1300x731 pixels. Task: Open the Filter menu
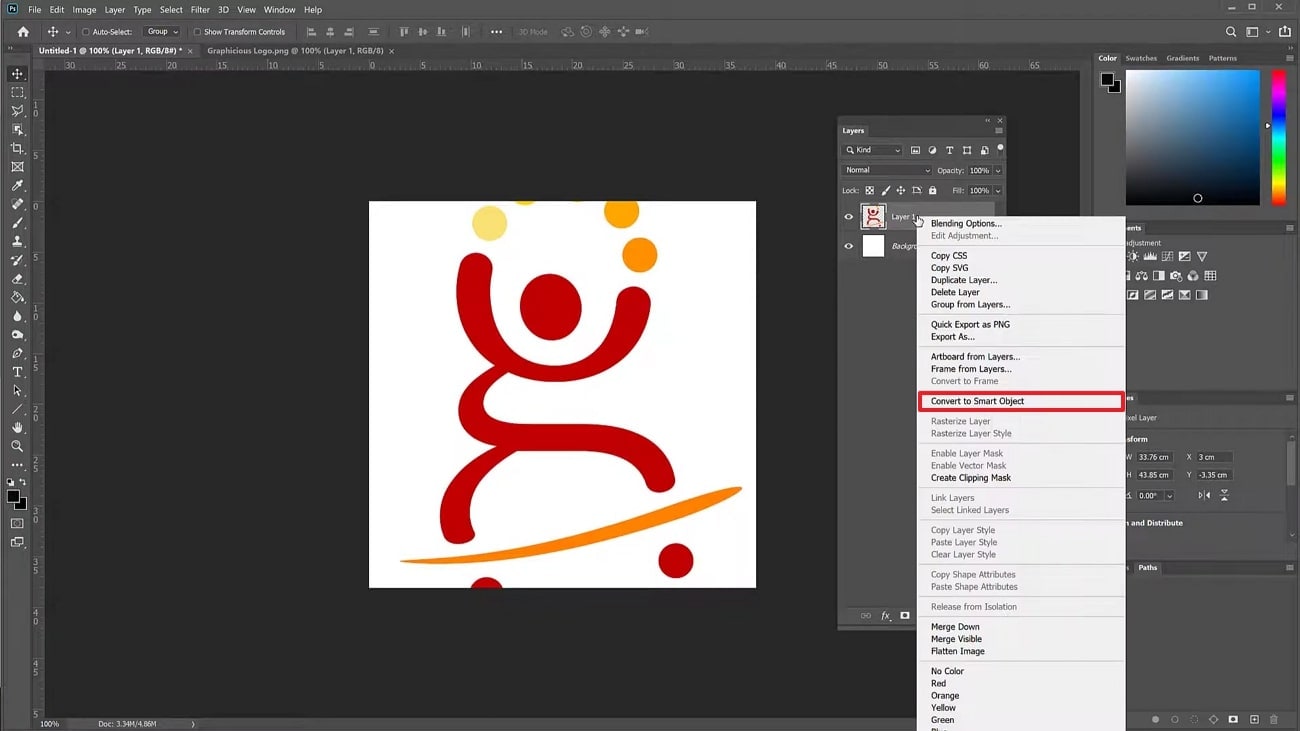200,10
